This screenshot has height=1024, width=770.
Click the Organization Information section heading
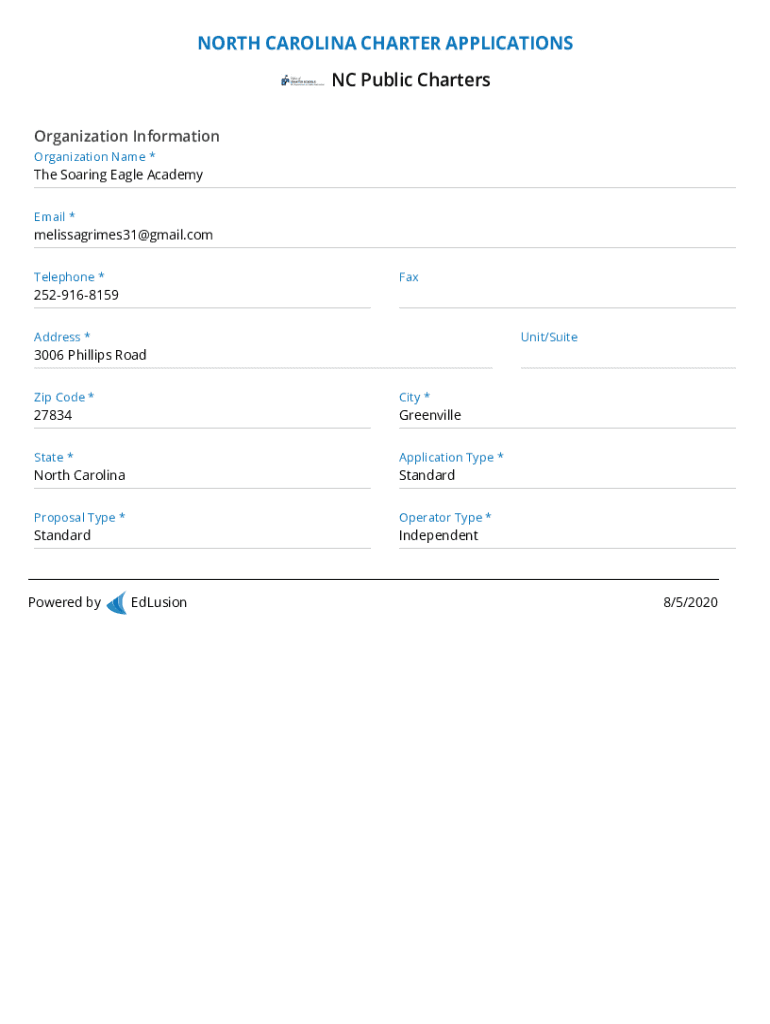click(127, 136)
